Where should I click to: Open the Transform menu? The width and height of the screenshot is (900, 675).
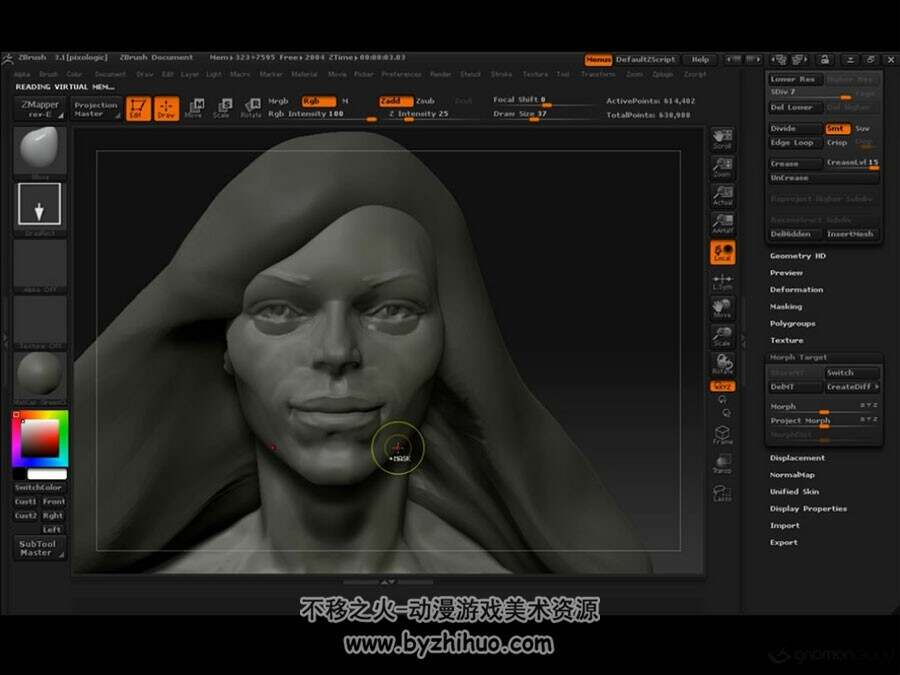(x=598, y=75)
